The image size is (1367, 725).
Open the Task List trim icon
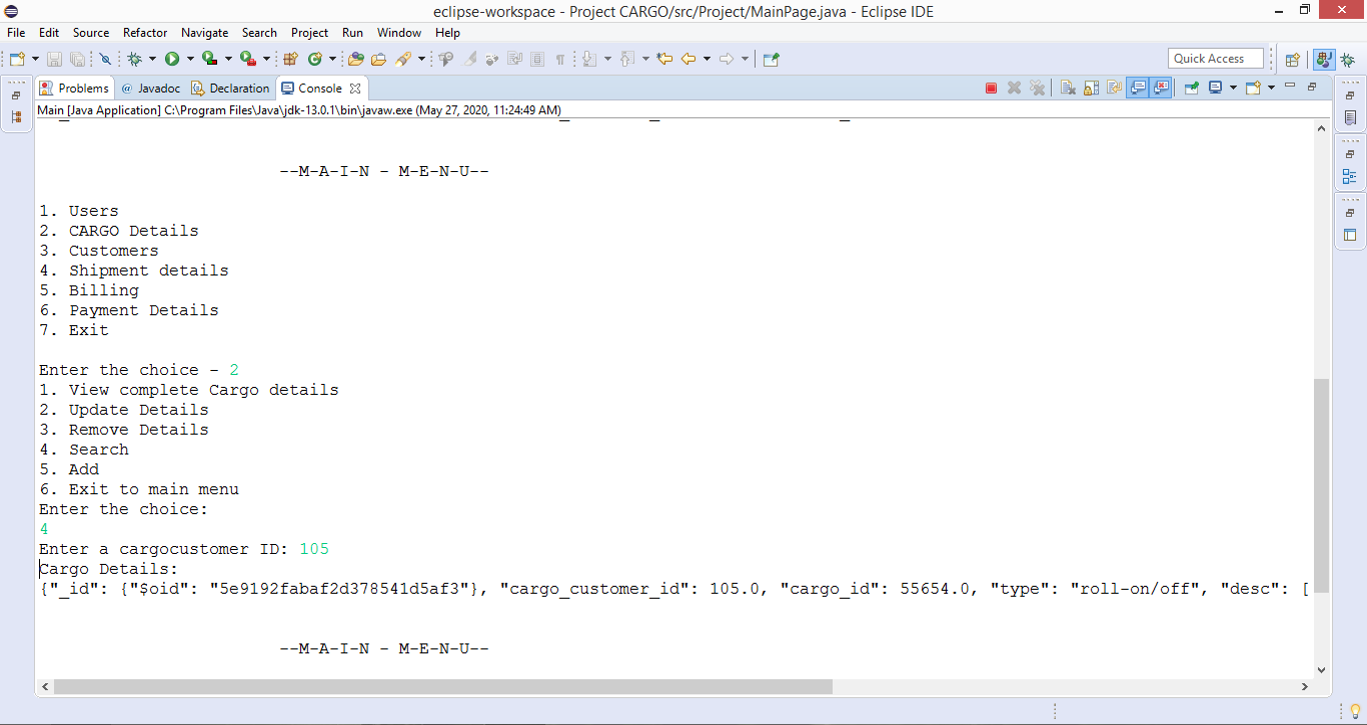[x=1350, y=118]
